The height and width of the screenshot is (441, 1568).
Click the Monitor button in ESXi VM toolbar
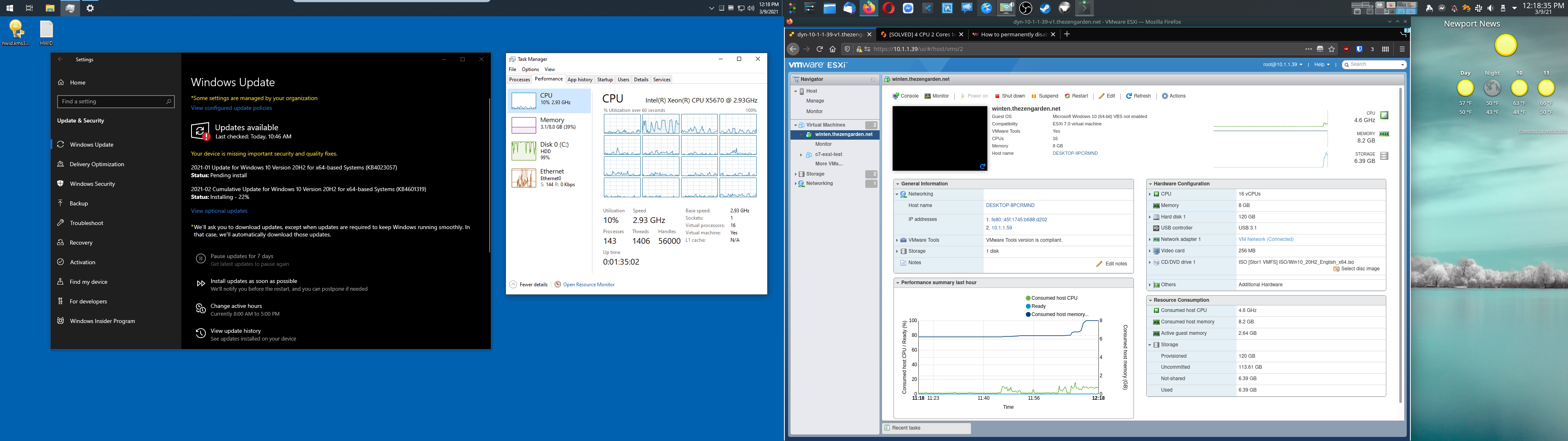pos(937,96)
